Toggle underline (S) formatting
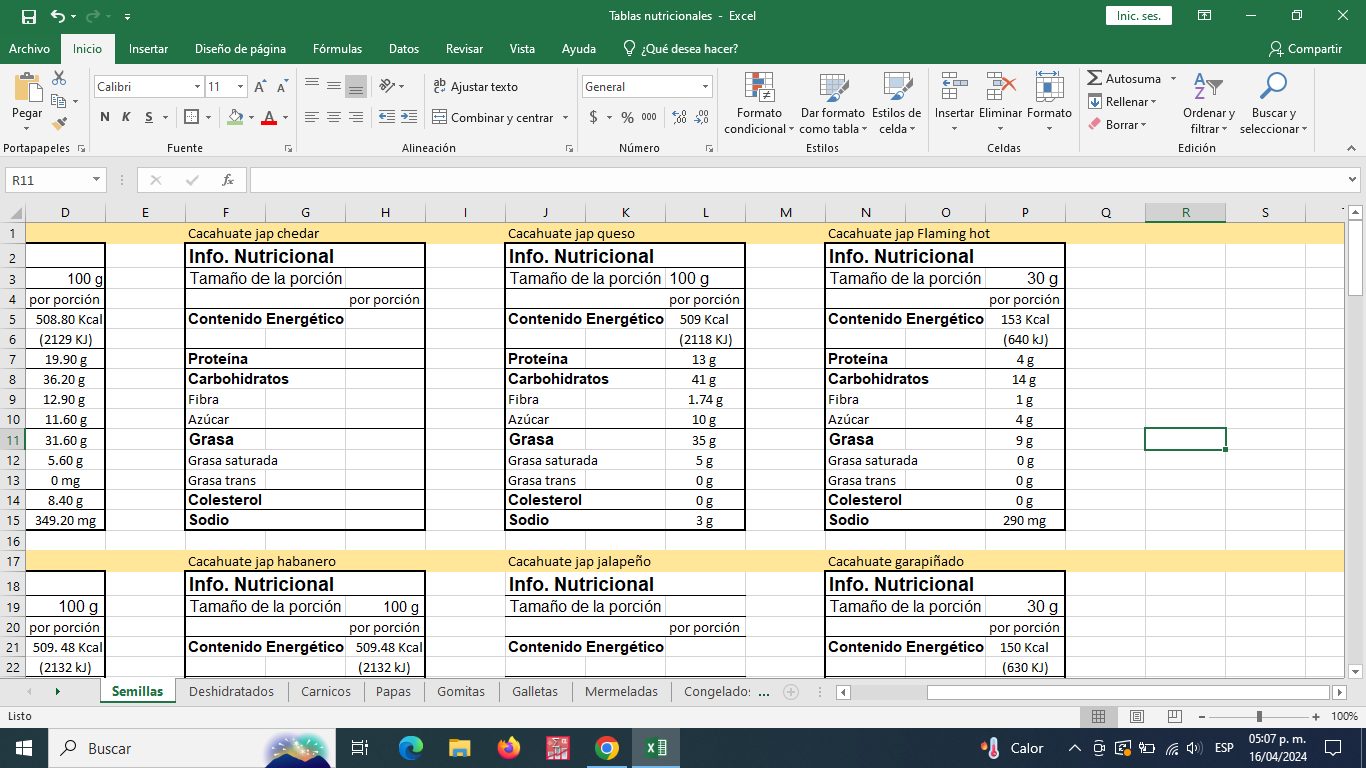1366x768 pixels. pyautogui.click(x=149, y=117)
